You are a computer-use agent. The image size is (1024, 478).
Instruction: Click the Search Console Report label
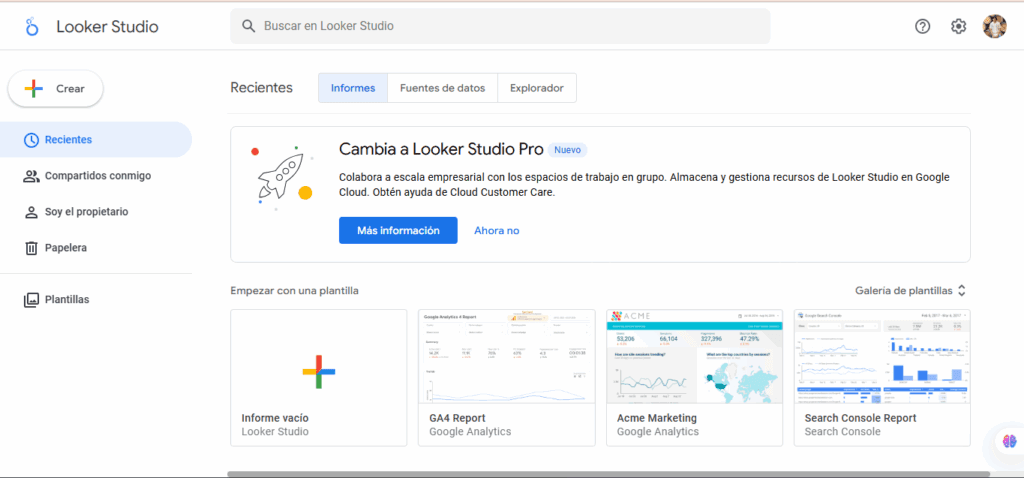coord(861,418)
